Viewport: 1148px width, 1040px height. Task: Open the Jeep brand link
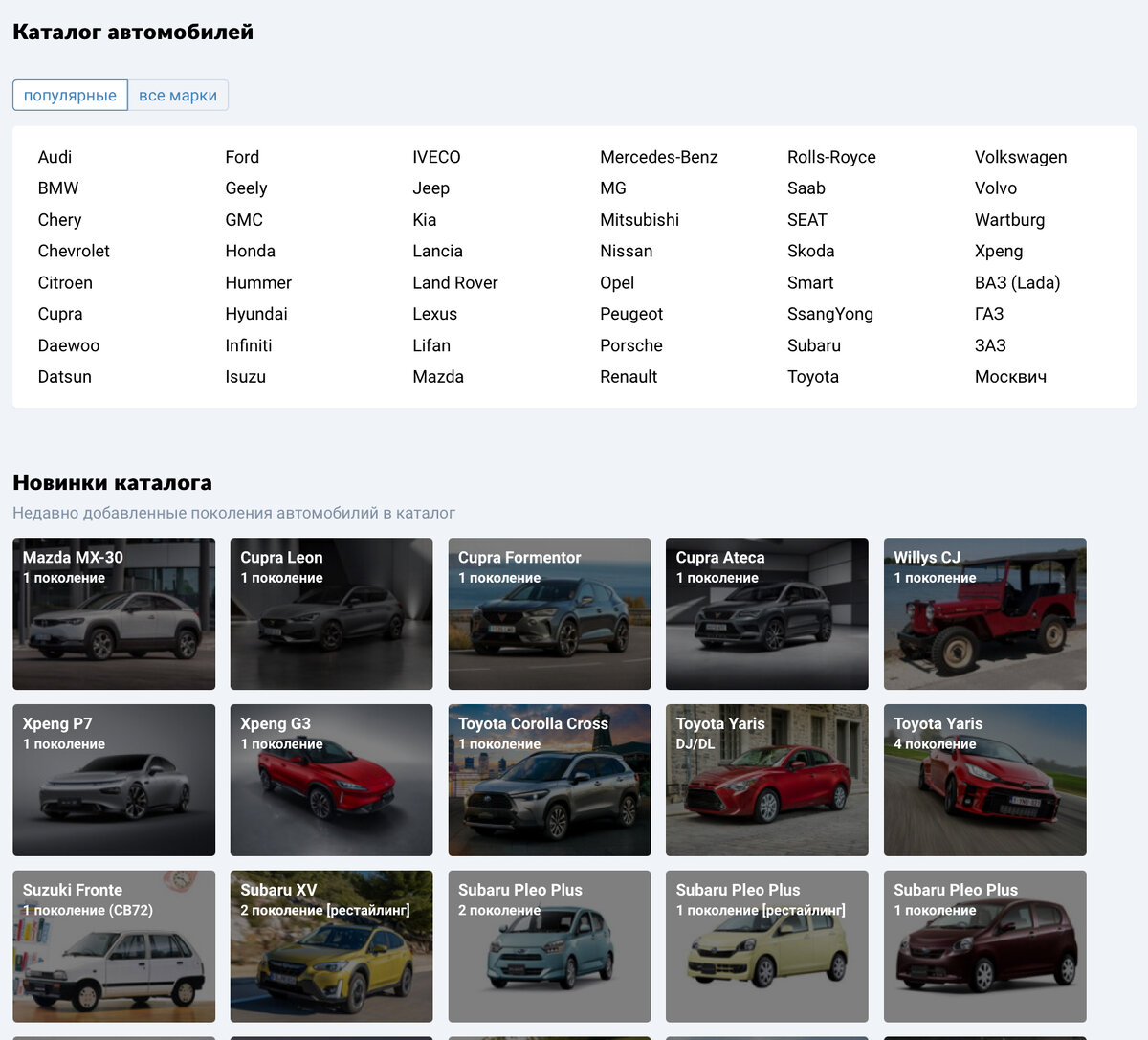pyautogui.click(x=430, y=188)
